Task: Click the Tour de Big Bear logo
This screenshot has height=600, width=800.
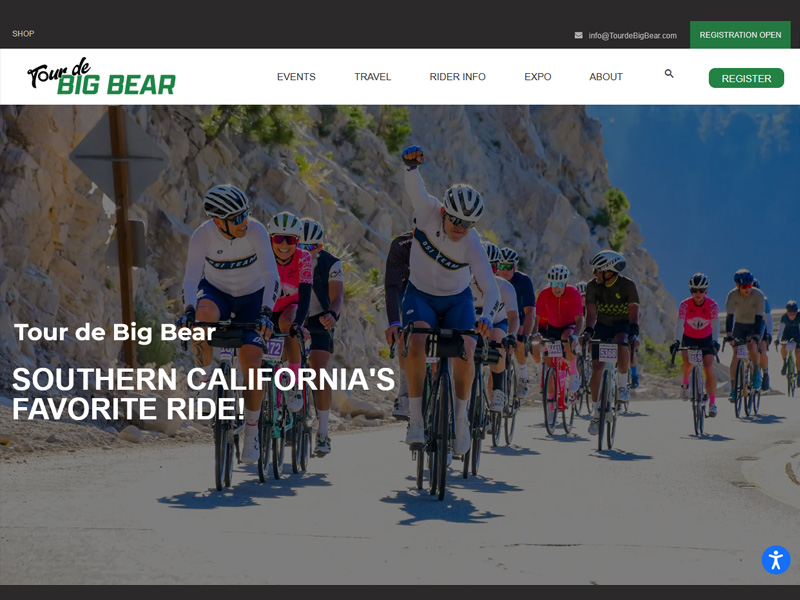Action: click(x=102, y=77)
